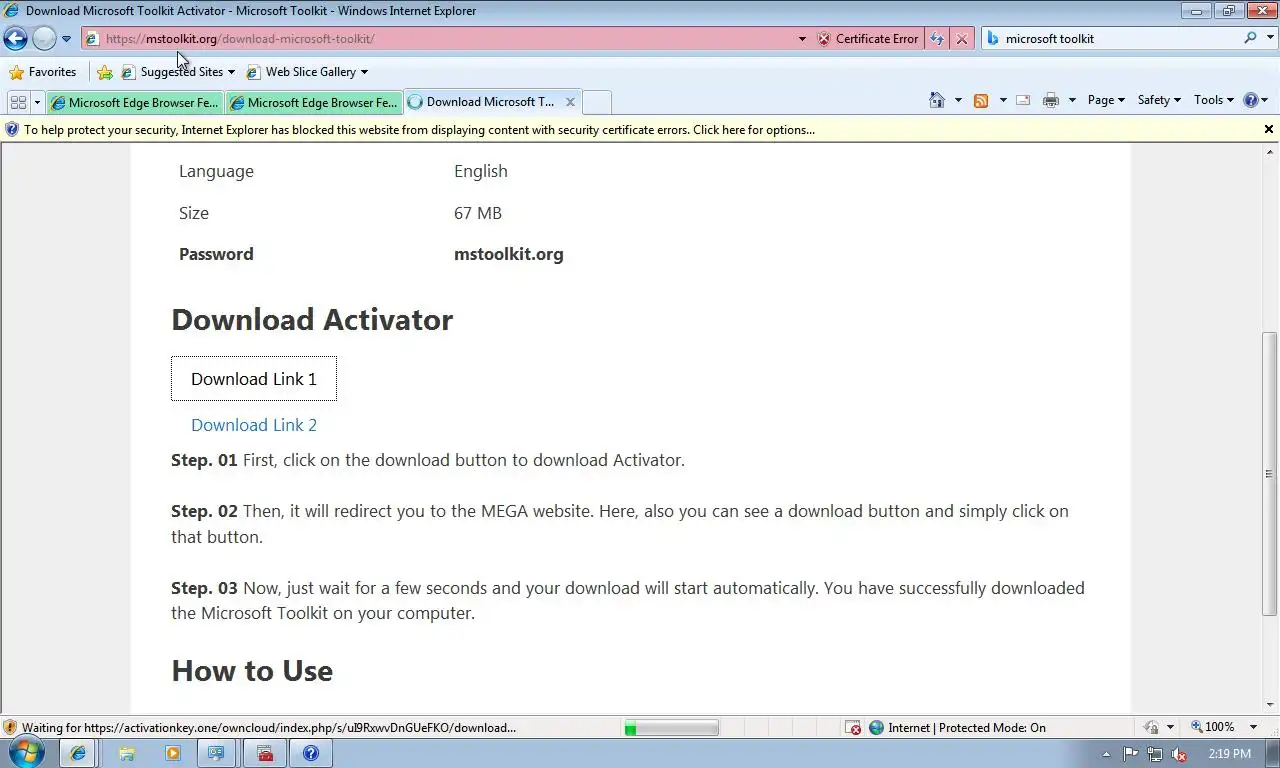This screenshot has height=768, width=1280.
Task: Open the recent pages dropdown arrow
Action: coord(66,39)
